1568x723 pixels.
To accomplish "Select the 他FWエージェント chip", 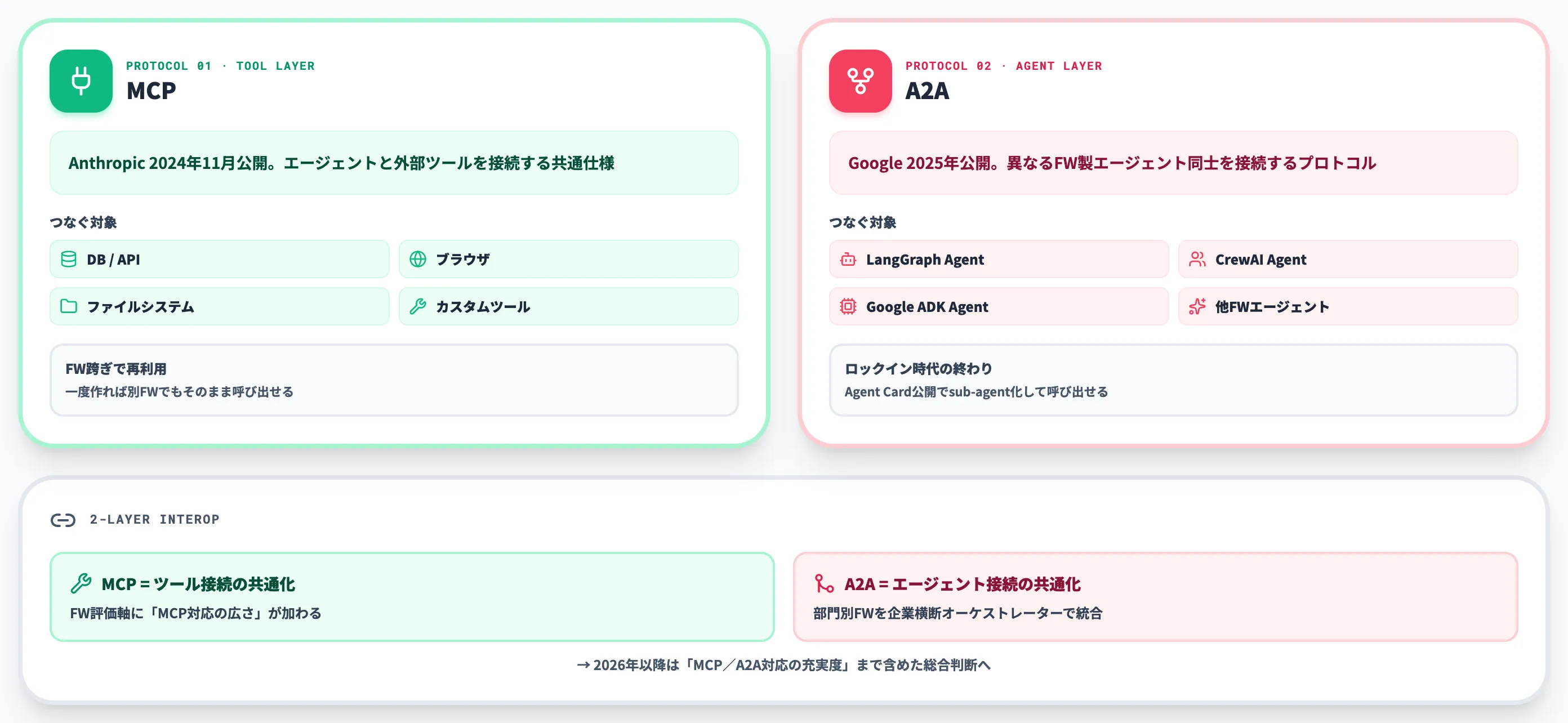I will click(x=1348, y=306).
